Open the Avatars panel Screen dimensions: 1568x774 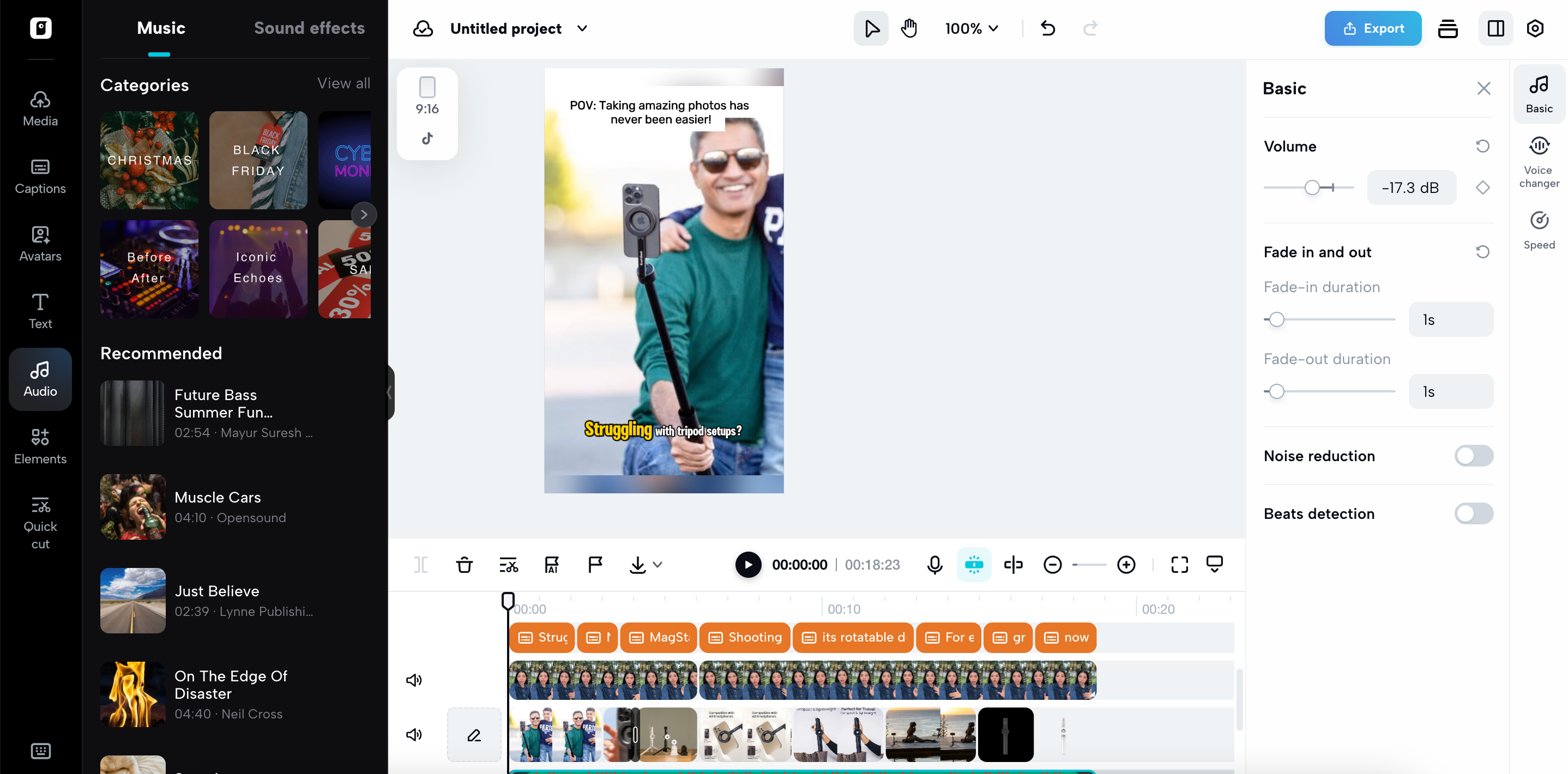(40, 244)
